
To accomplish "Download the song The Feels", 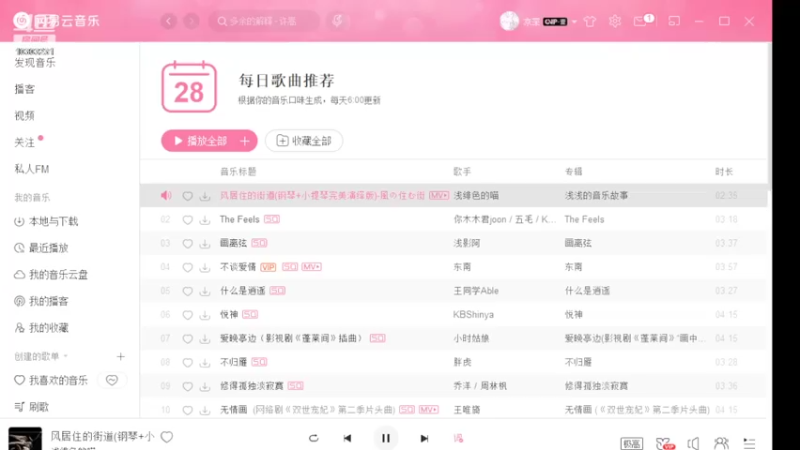I will pyautogui.click(x=205, y=220).
